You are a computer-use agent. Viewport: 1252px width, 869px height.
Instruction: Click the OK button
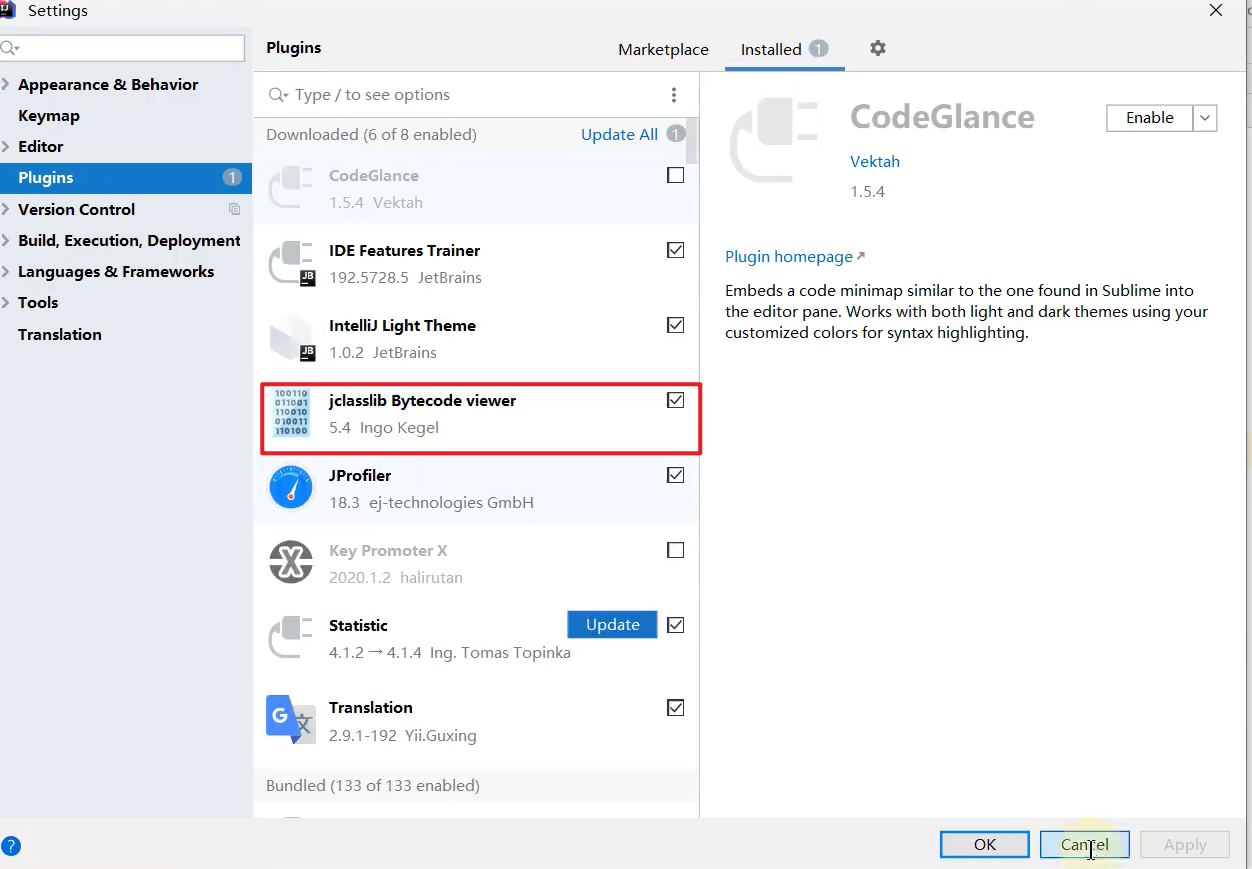click(x=985, y=845)
